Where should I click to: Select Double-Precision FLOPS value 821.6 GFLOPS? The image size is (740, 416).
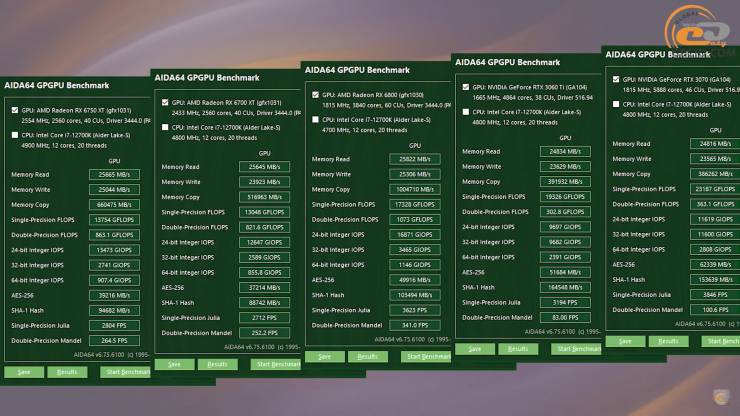(x=264, y=228)
